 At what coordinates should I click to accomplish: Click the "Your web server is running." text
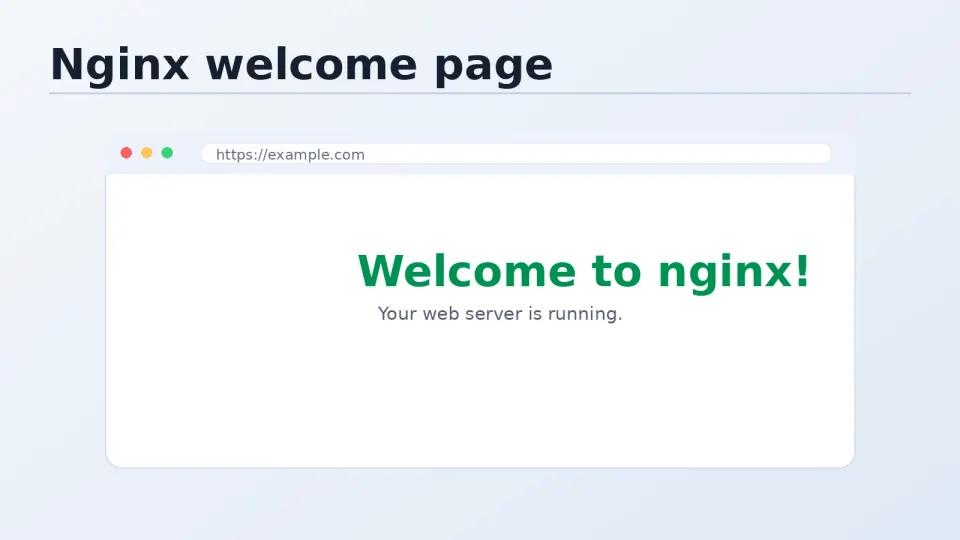(500, 313)
